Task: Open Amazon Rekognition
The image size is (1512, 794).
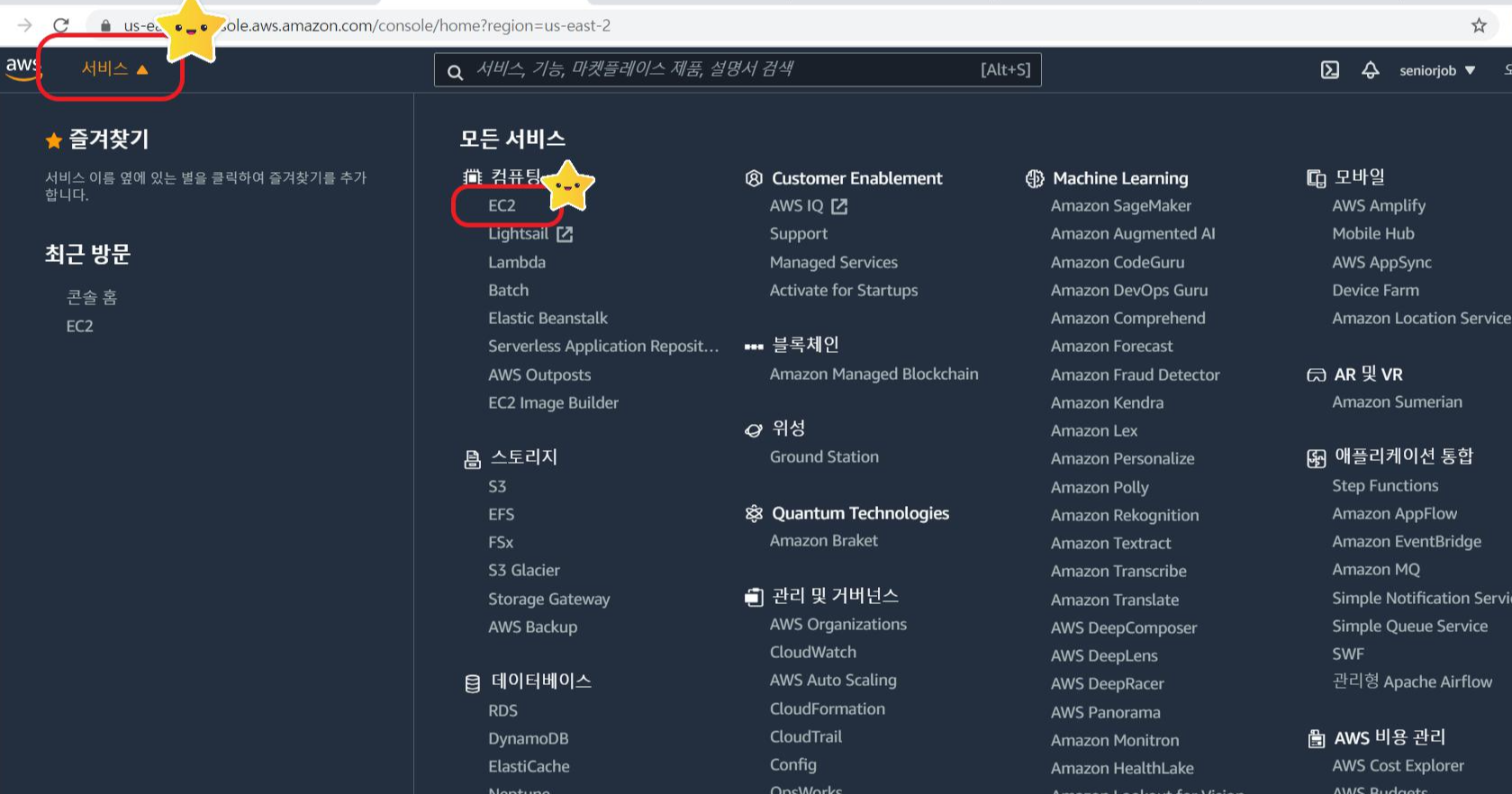Action: [x=1125, y=515]
